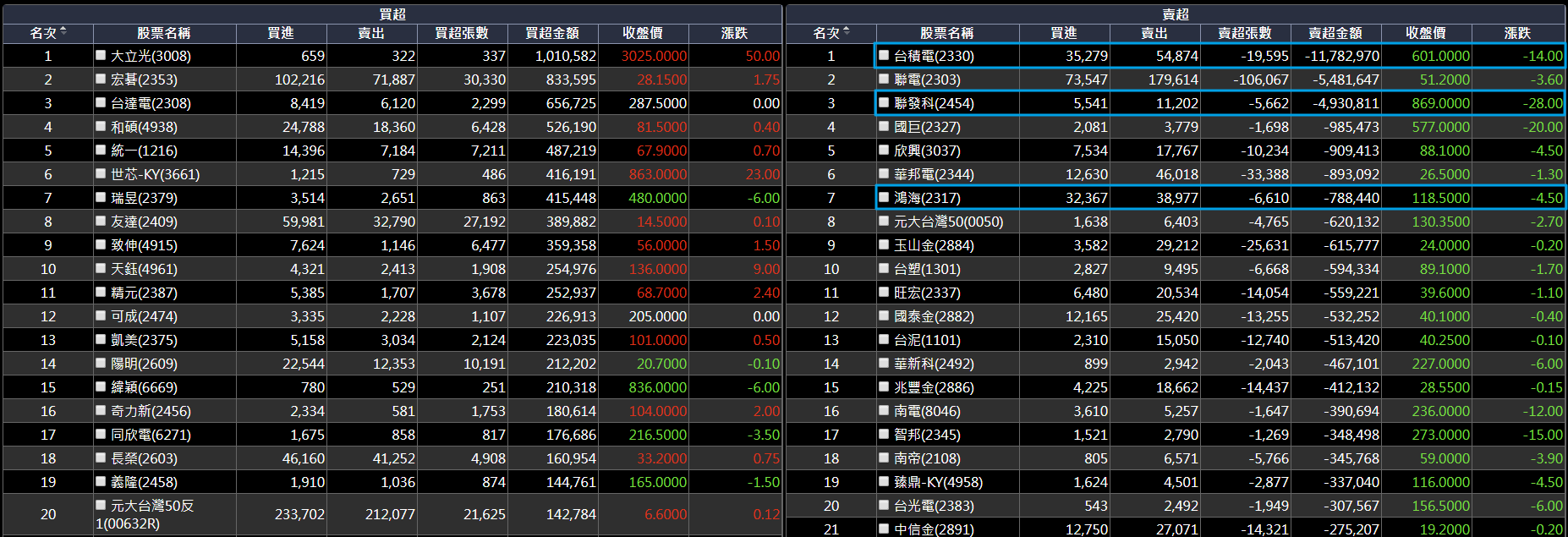
Task: Click 股票名稱 column header in 賣超 table
Action: pyautogui.click(x=947, y=33)
